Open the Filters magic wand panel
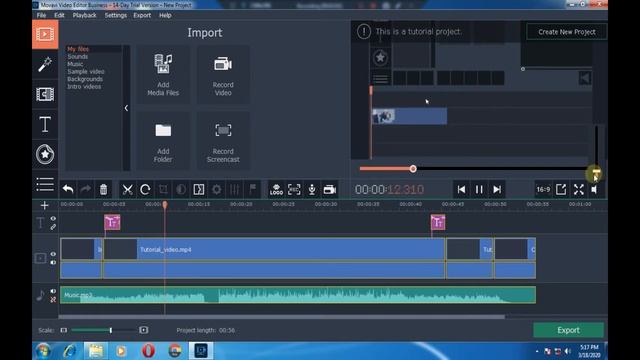 (x=45, y=64)
